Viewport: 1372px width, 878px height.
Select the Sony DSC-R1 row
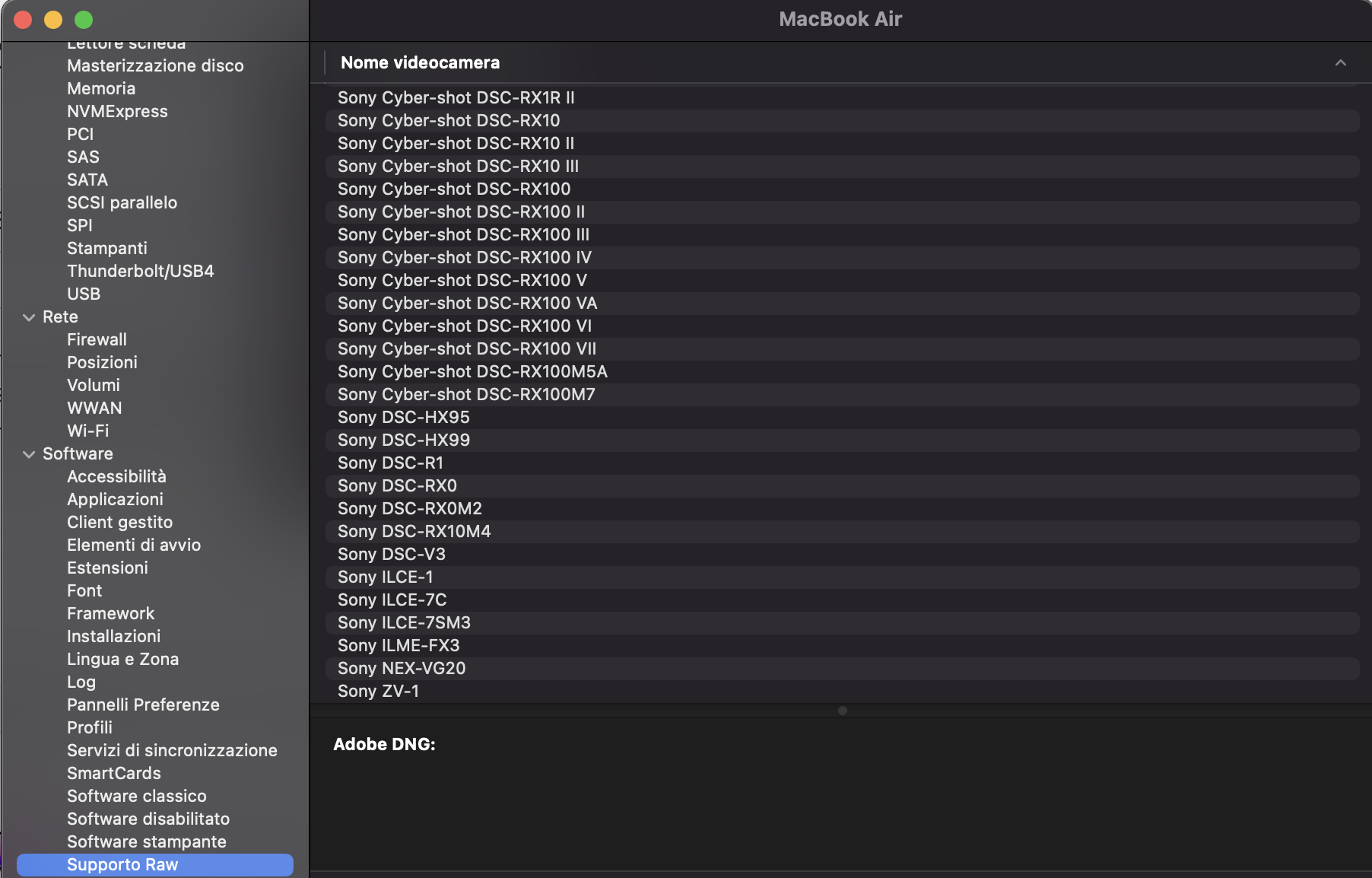coord(842,463)
